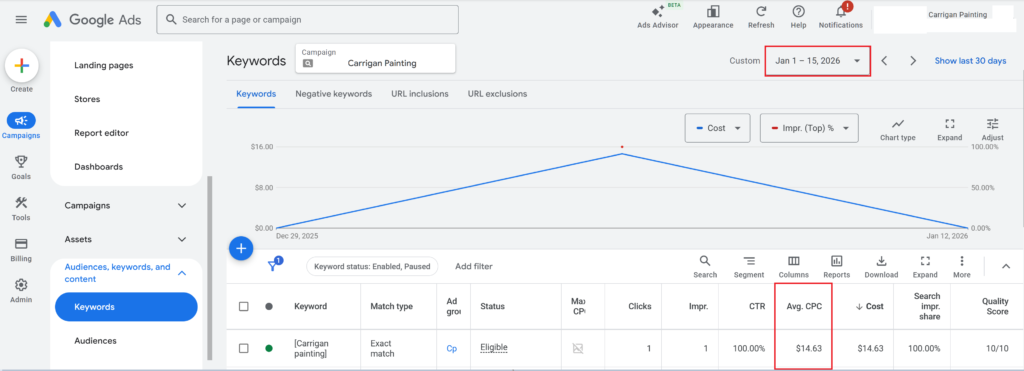Viewport: 1024px width, 371px height.
Task: Collapse Audiences, keywords, and content section
Action: [126, 273]
